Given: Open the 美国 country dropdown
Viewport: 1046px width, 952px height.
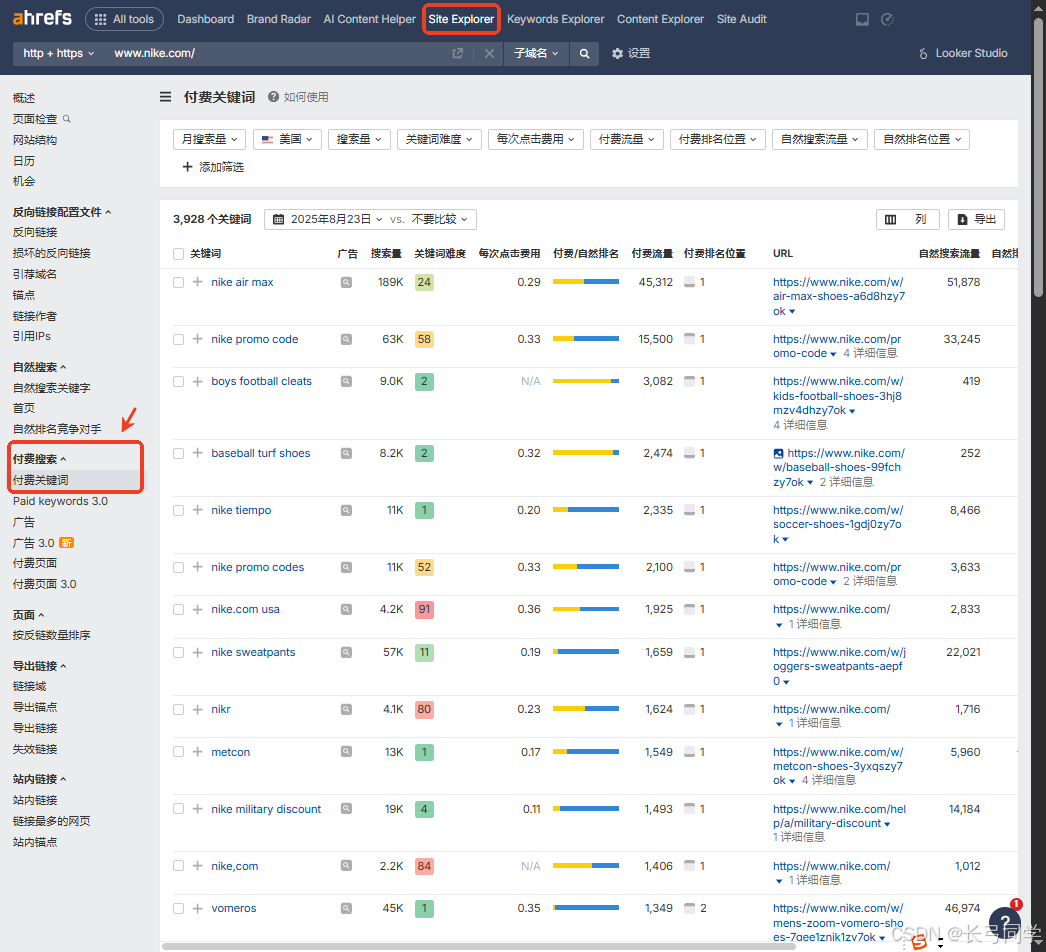Looking at the screenshot, I should [x=288, y=139].
